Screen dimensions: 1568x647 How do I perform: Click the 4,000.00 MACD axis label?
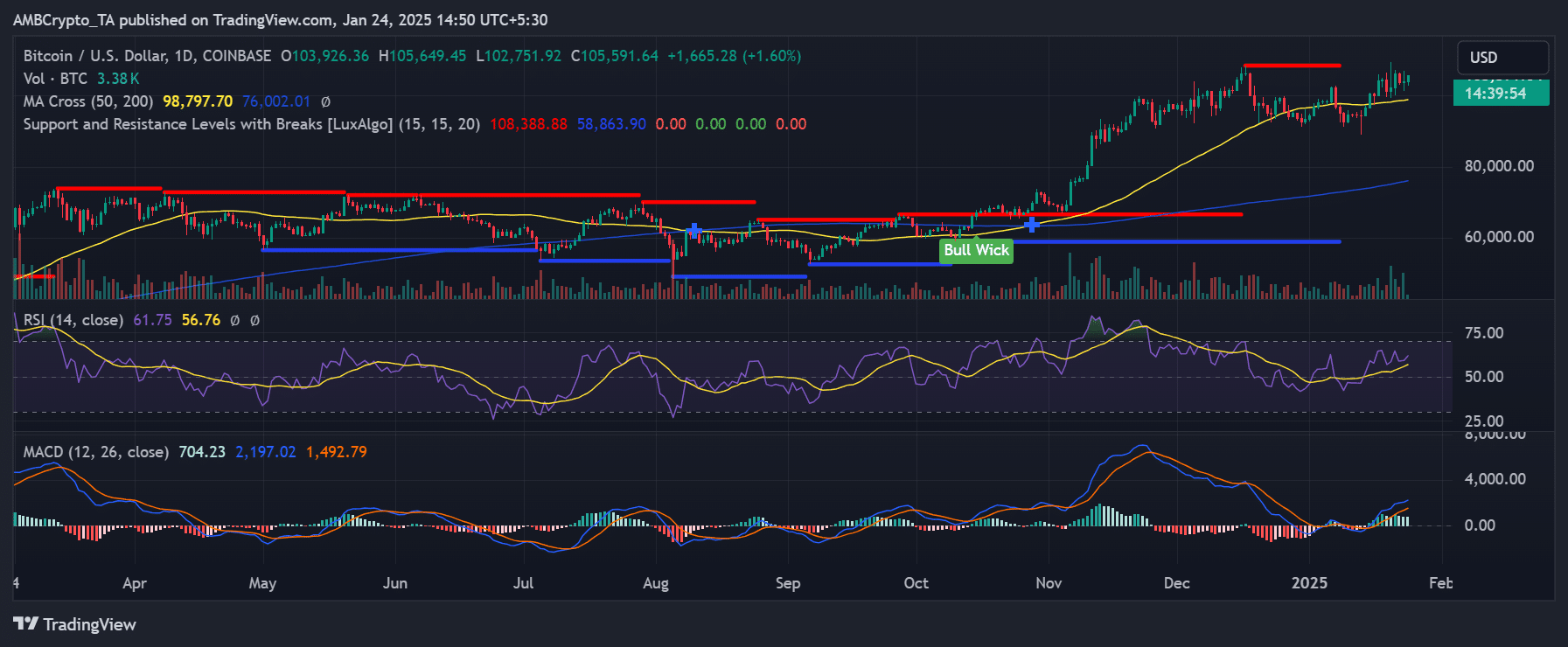click(x=1495, y=479)
